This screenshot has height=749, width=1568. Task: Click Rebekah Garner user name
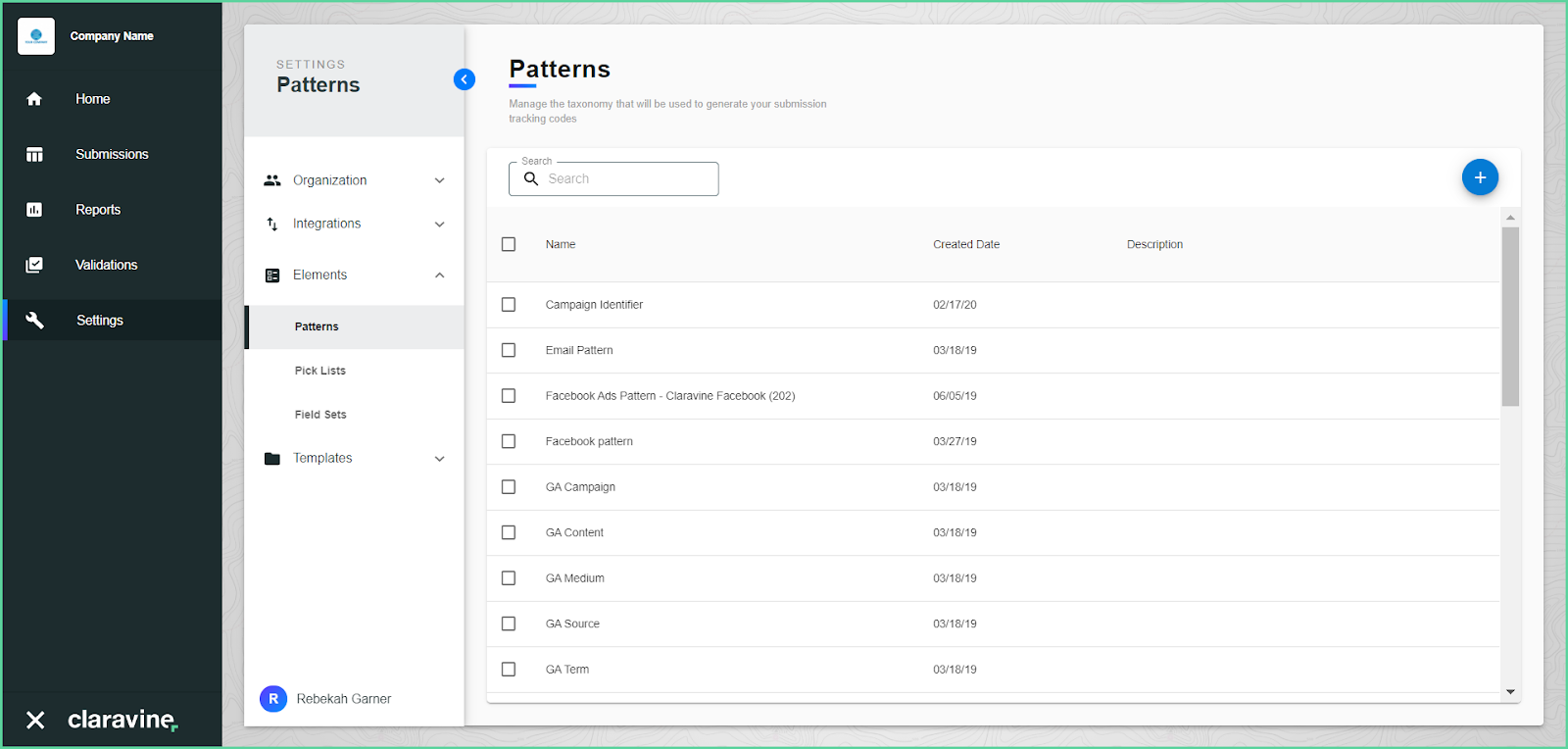tap(344, 699)
